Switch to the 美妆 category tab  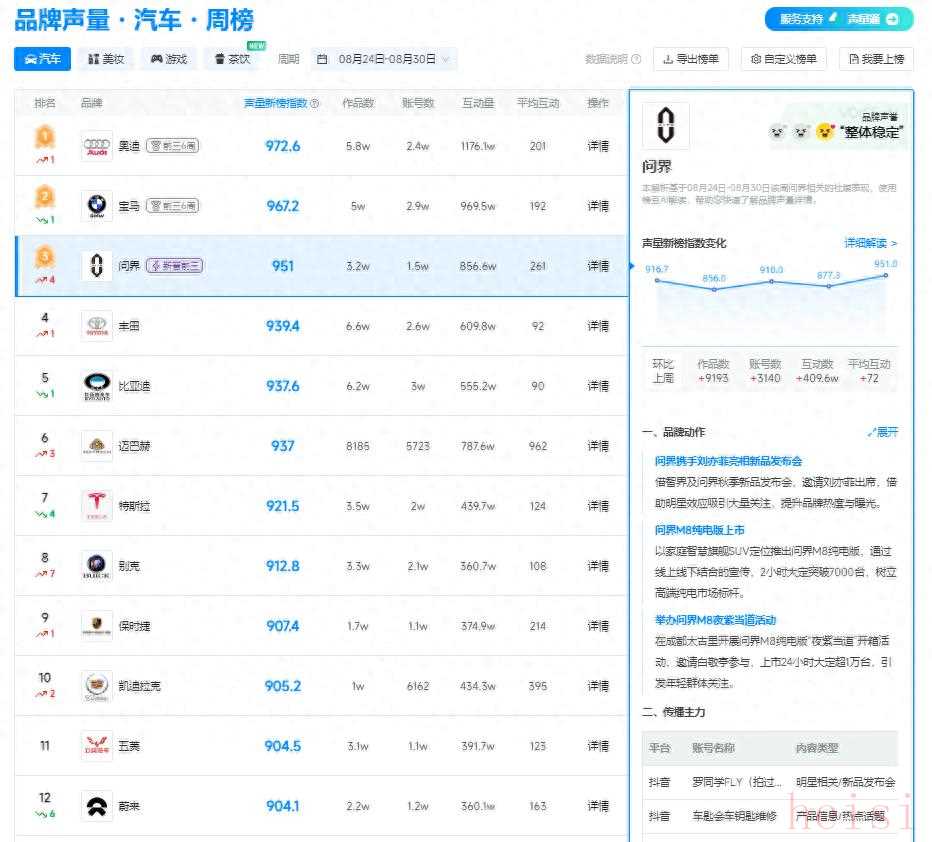(106, 59)
